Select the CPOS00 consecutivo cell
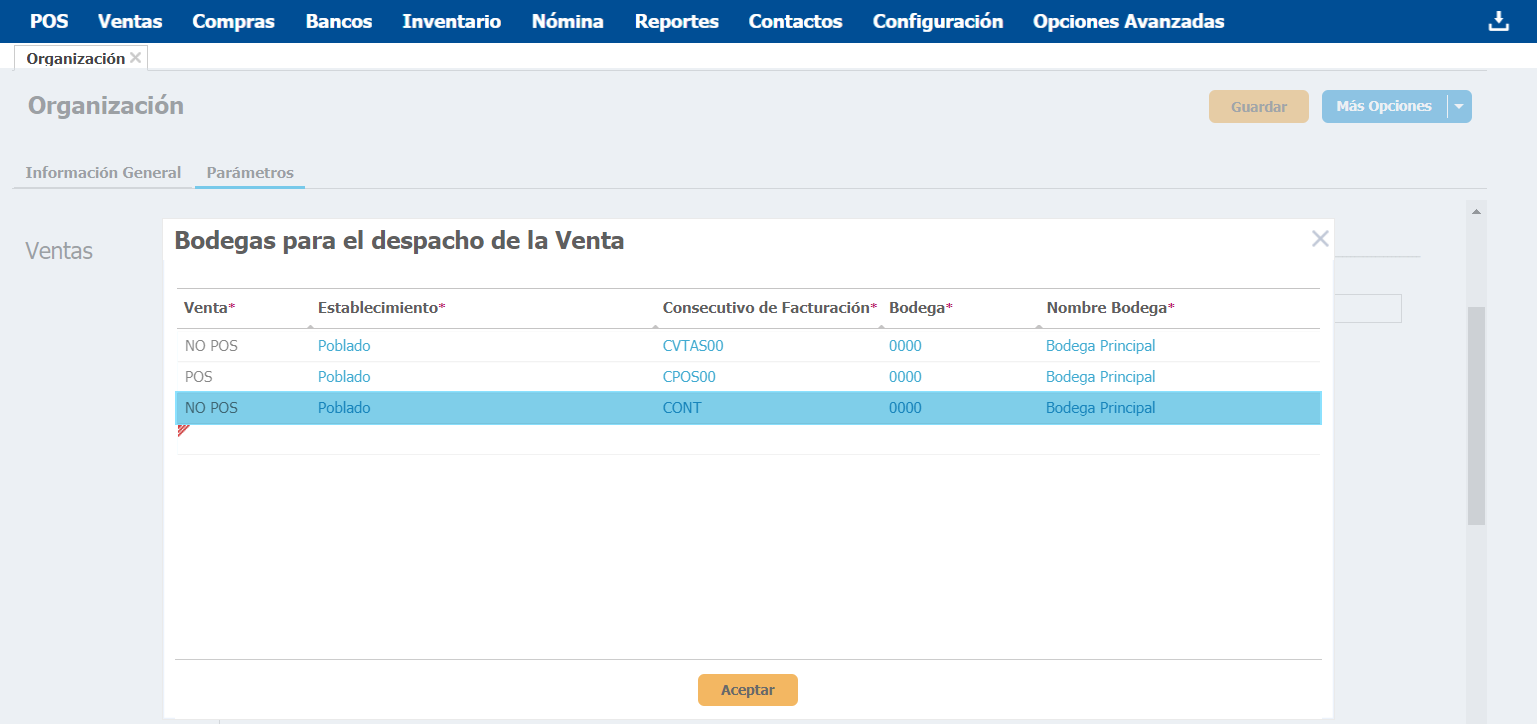Screen dimensions: 1537x724 [689, 377]
